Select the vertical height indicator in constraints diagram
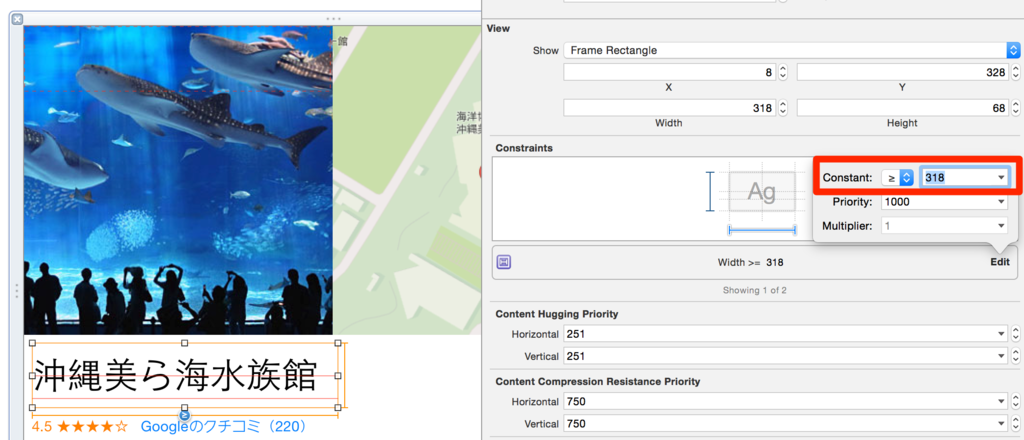1024x440 pixels. (x=710, y=192)
